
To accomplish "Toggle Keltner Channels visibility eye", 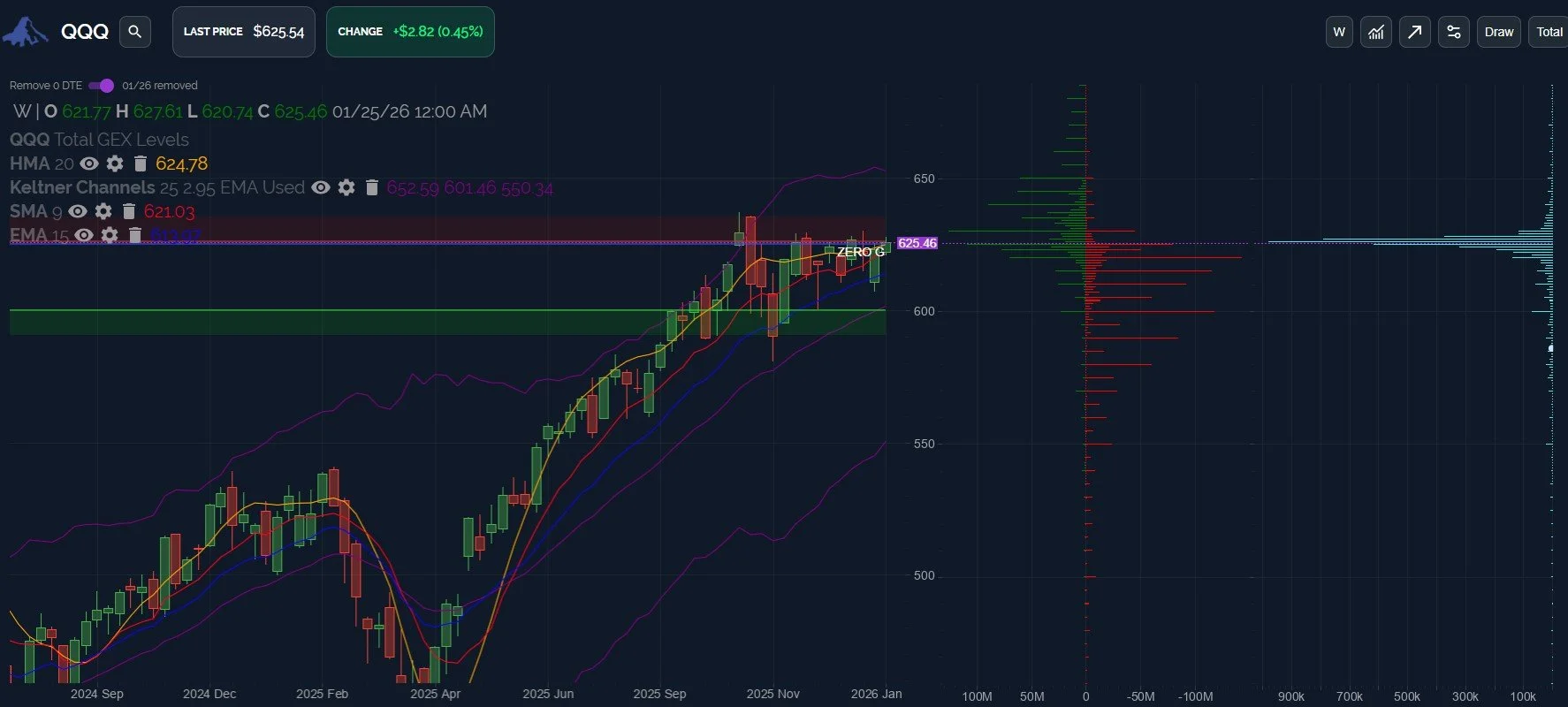I will tap(321, 187).
